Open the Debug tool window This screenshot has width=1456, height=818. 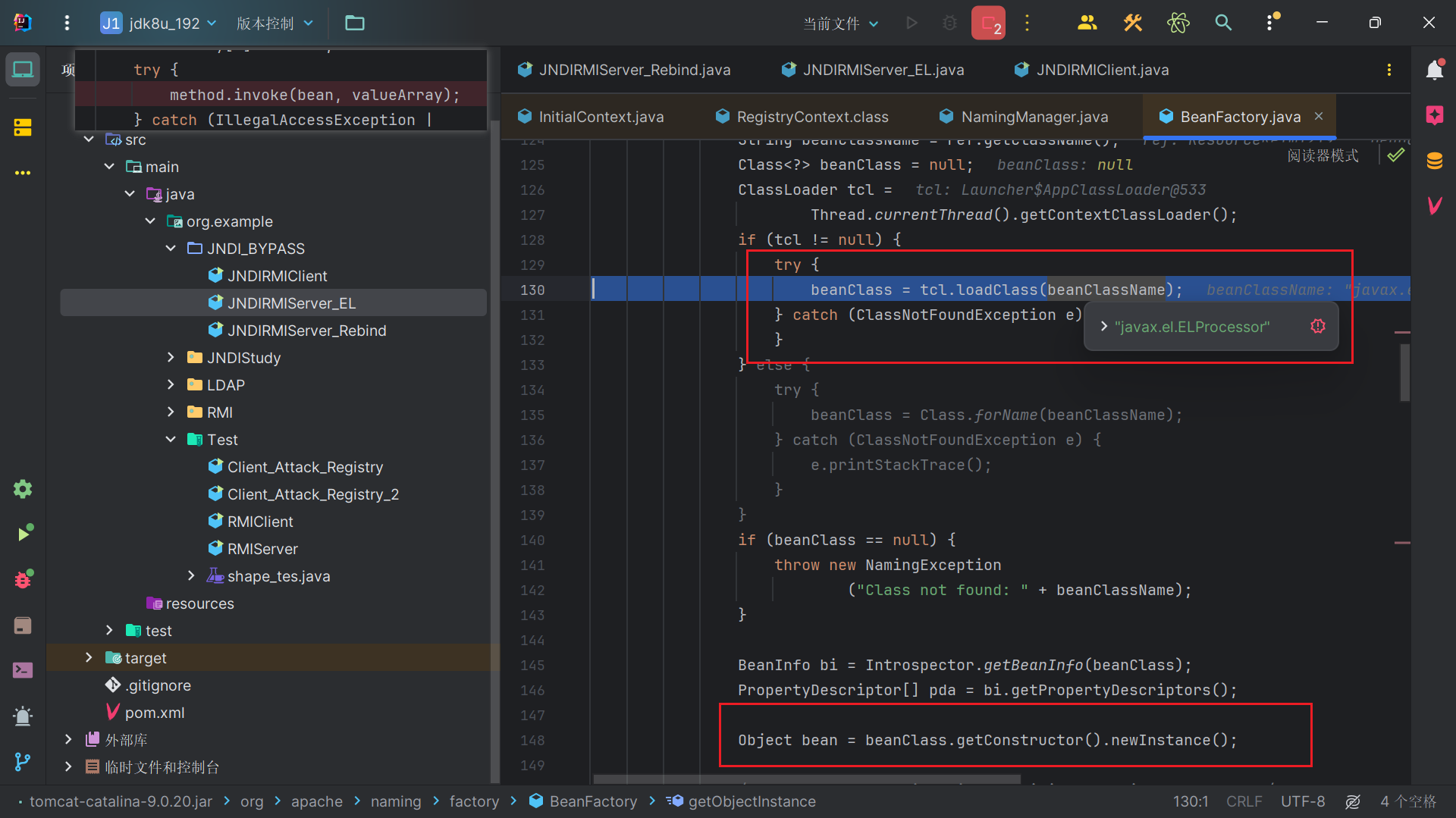click(23, 580)
